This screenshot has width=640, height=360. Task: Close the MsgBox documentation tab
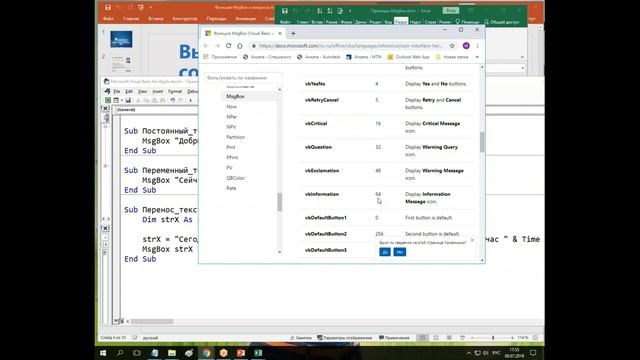point(280,33)
